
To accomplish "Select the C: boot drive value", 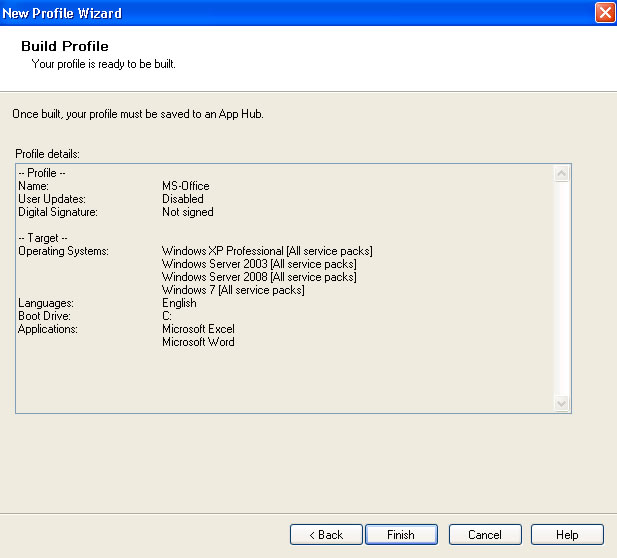I will pos(167,316).
